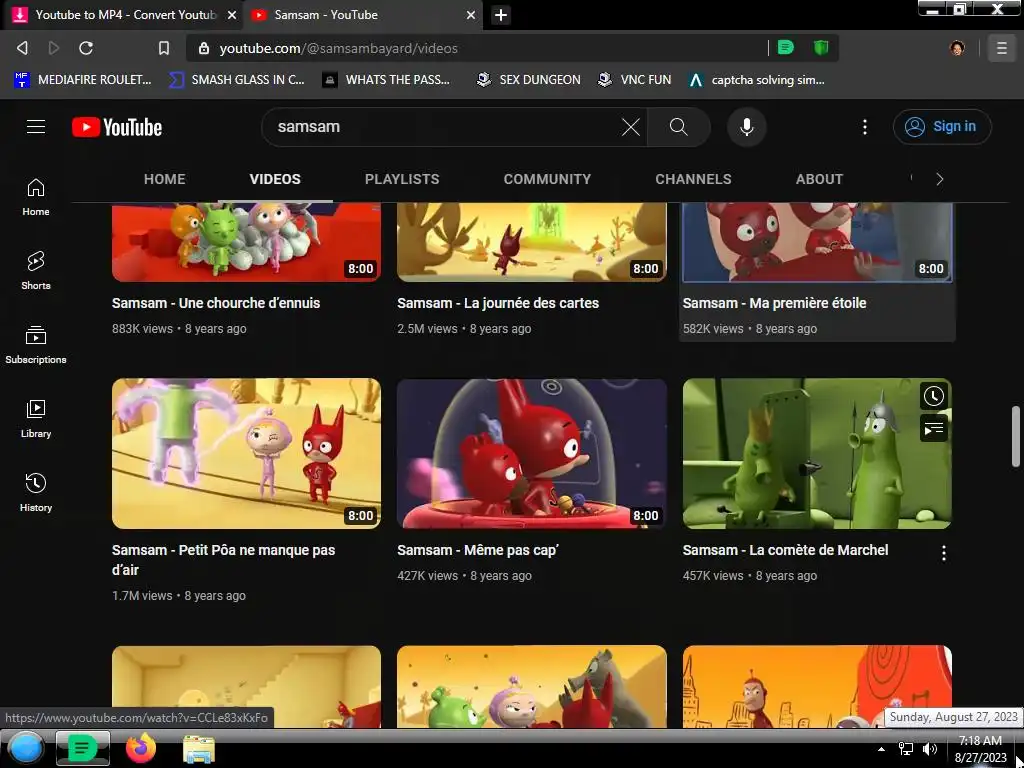The width and height of the screenshot is (1024, 768).
Task: Click Add to queue on La comète thumbnail
Action: 934,428
